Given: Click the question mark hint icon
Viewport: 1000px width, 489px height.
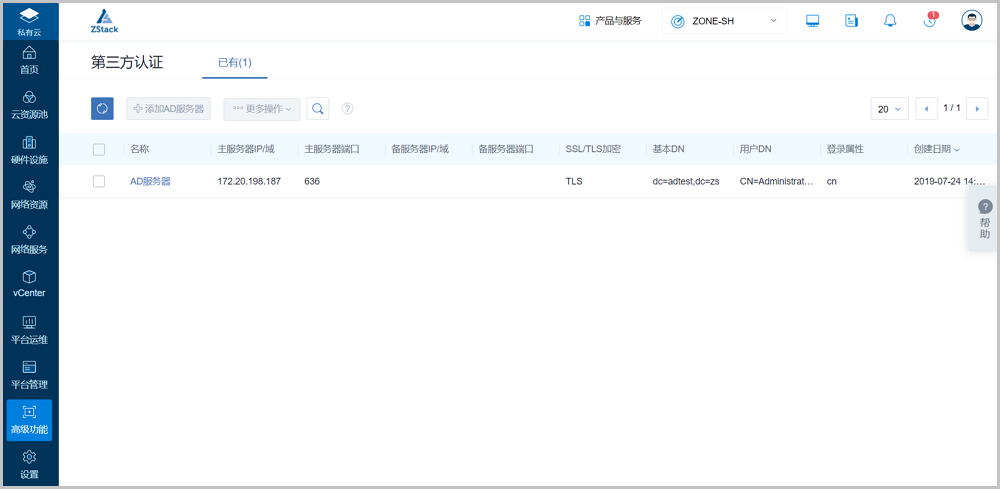Looking at the screenshot, I should tap(348, 109).
